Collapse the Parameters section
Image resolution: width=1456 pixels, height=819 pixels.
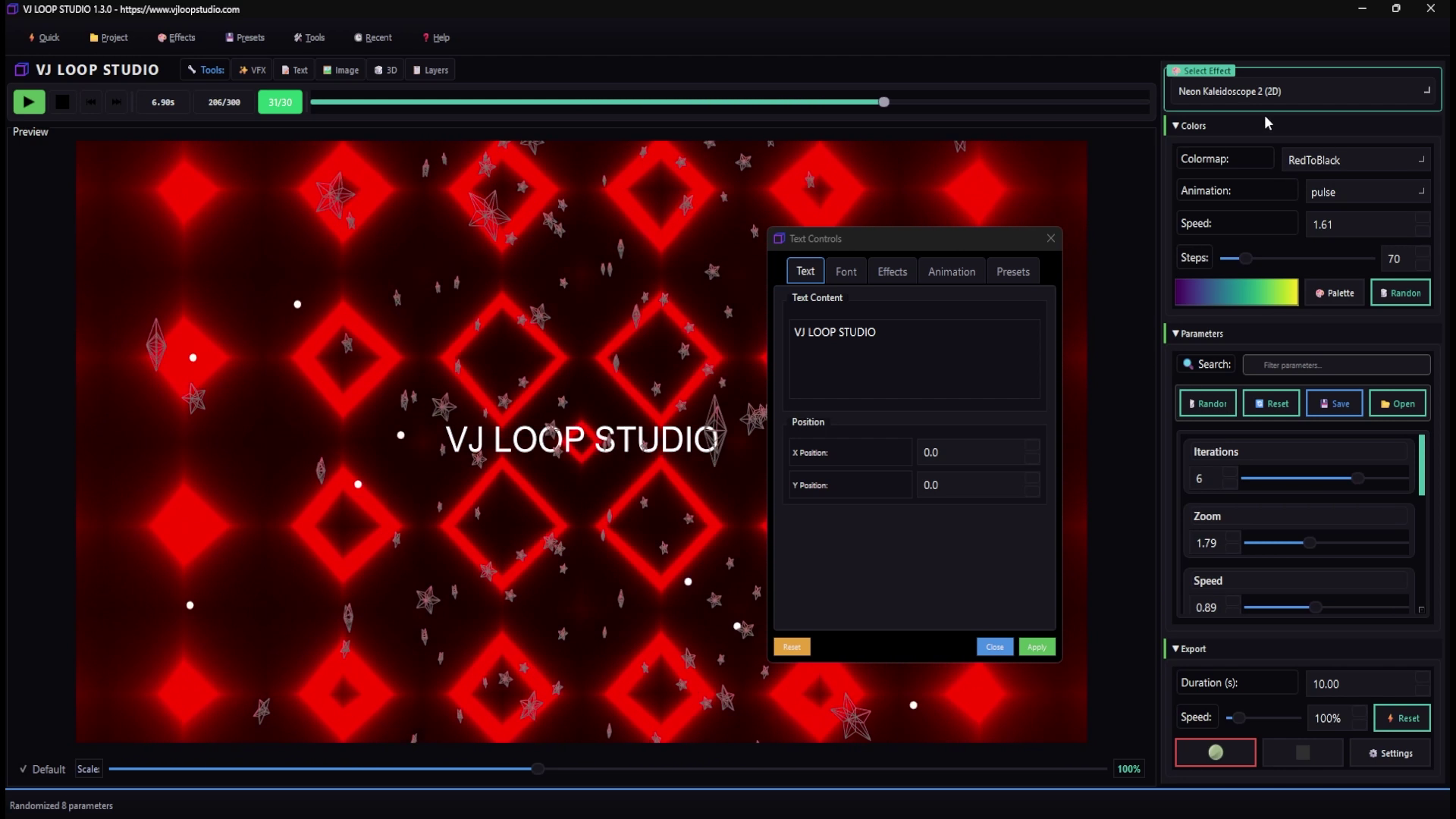(1174, 334)
